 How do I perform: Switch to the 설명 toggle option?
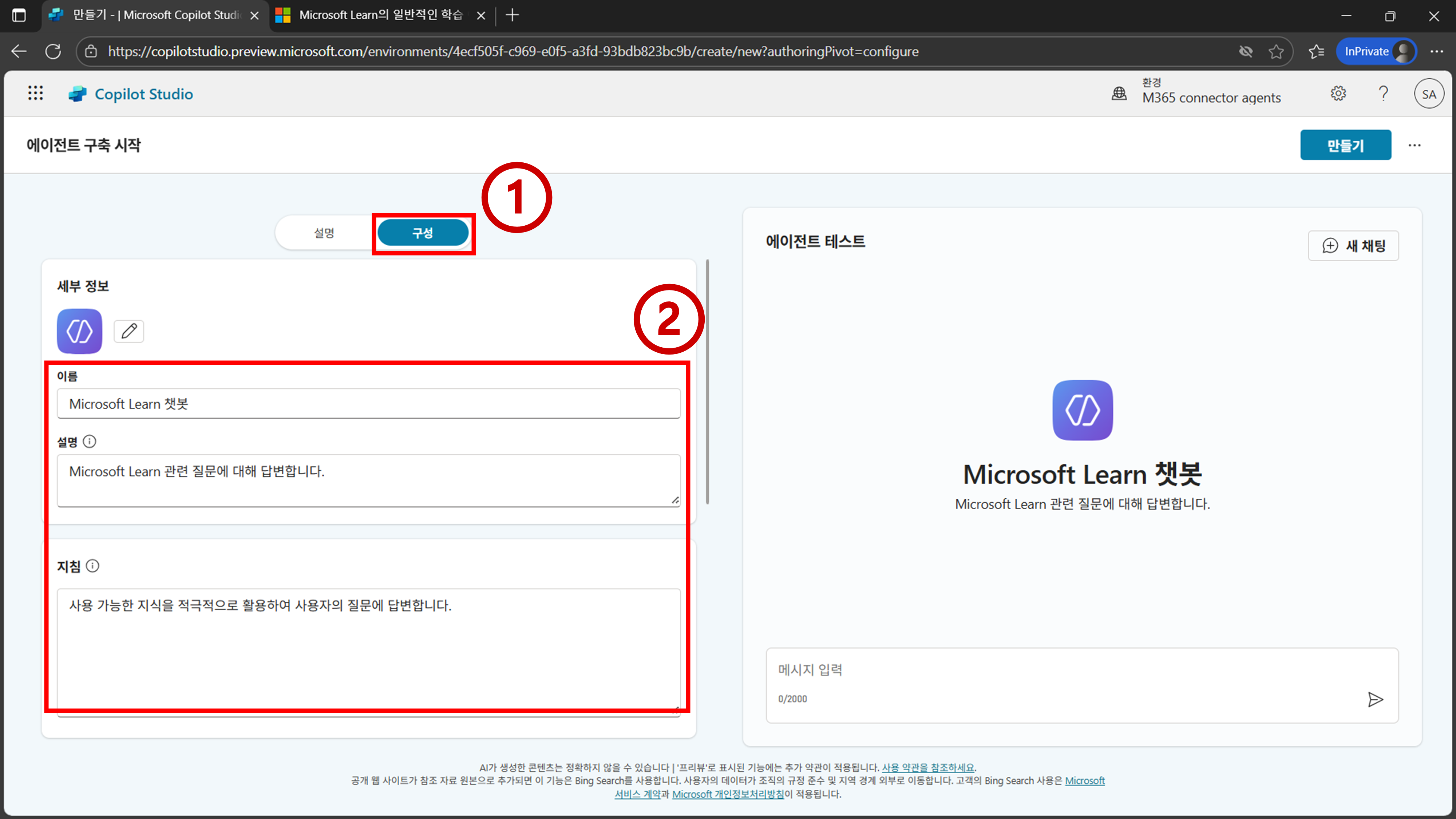point(324,233)
